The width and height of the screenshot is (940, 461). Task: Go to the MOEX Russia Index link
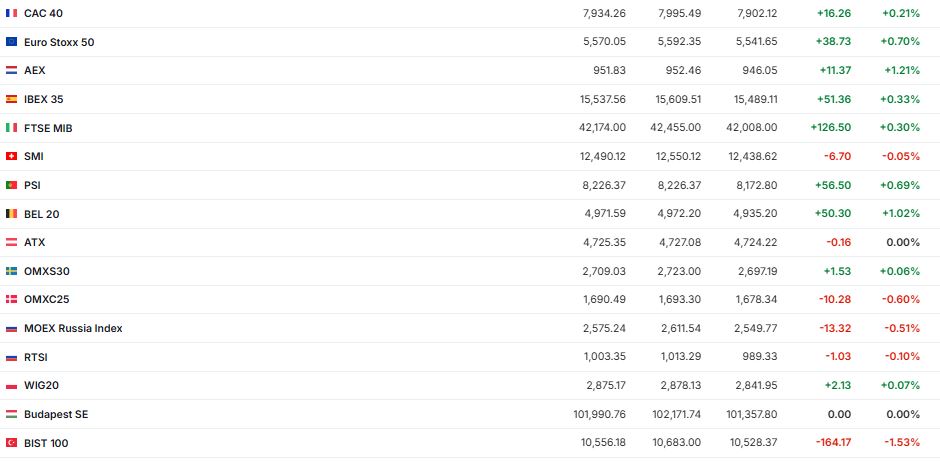tap(73, 328)
